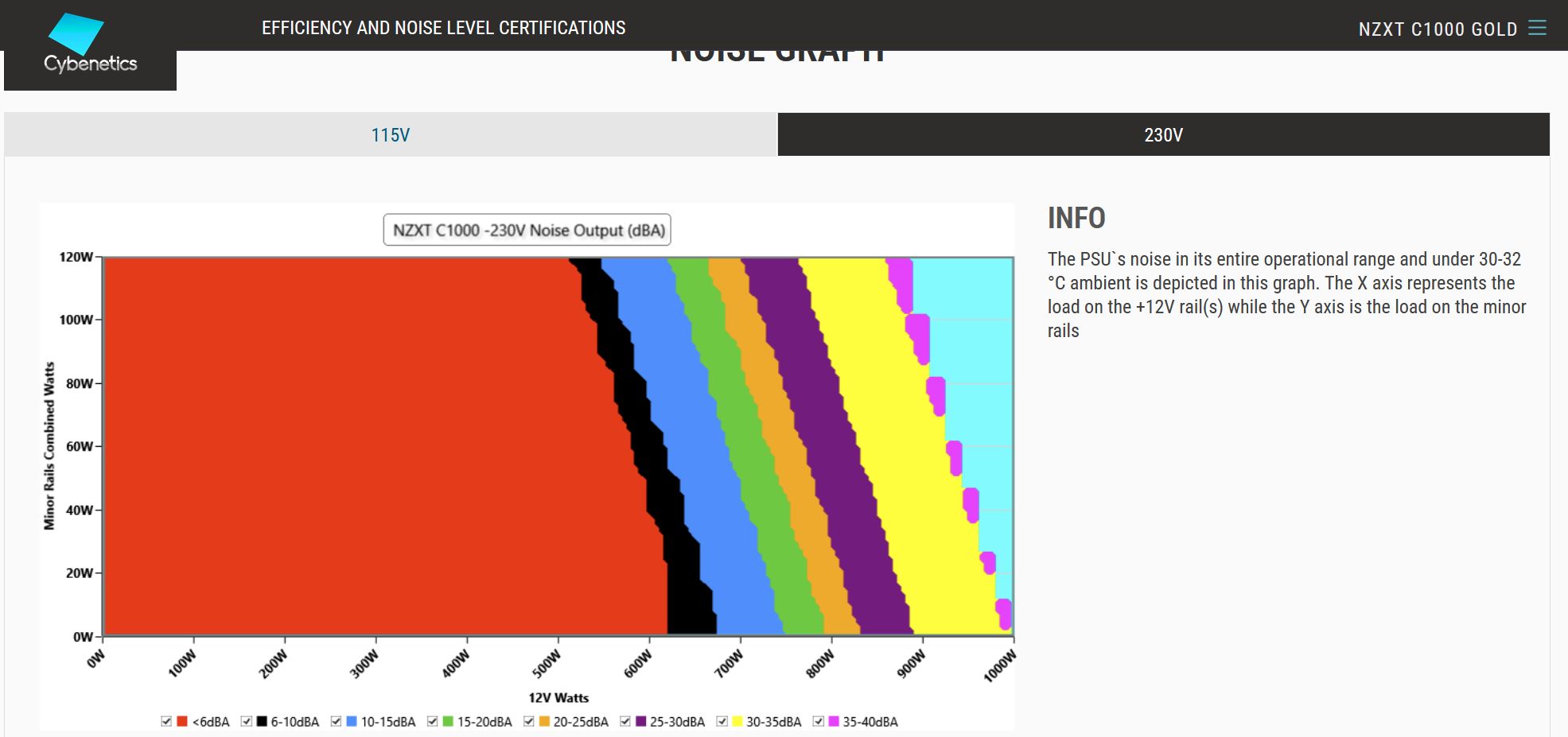Click the black 6-10dBA legend swatch
The image size is (1568, 737).
coord(262,721)
